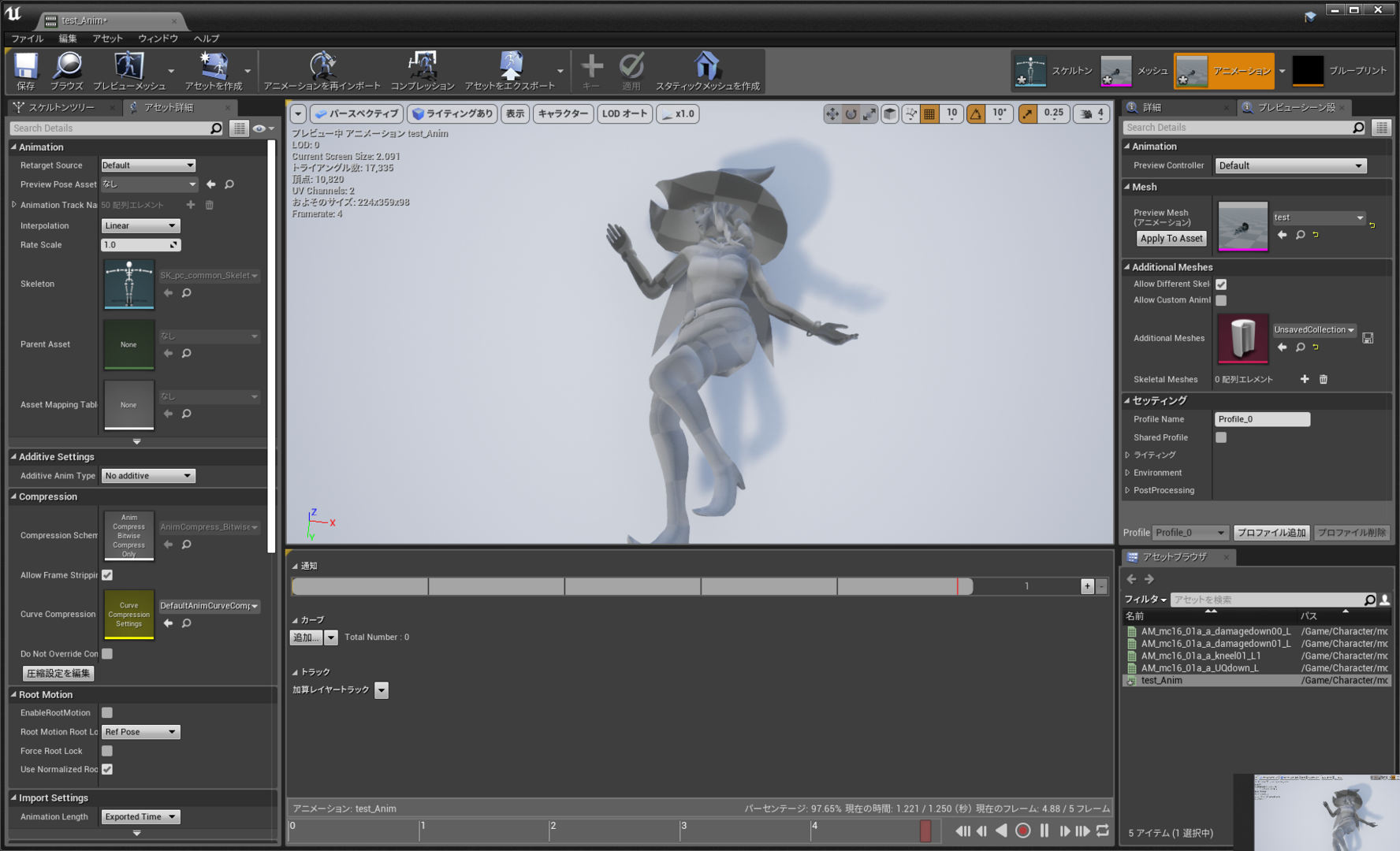This screenshot has width=1400, height=851.
Task: Click the Character (キャラクター) viewport button
Action: [x=563, y=113]
